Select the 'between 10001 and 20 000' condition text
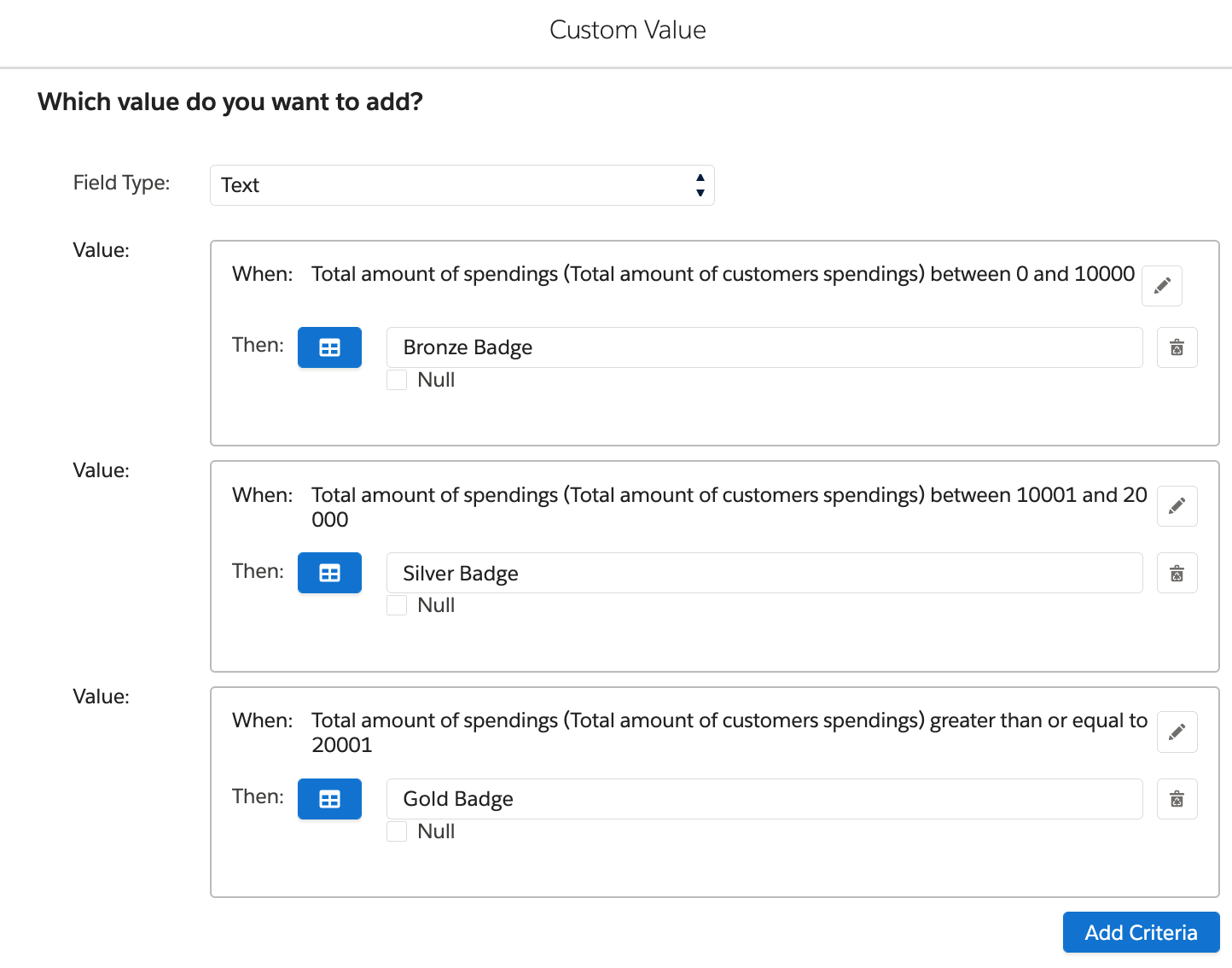 click(x=729, y=507)
